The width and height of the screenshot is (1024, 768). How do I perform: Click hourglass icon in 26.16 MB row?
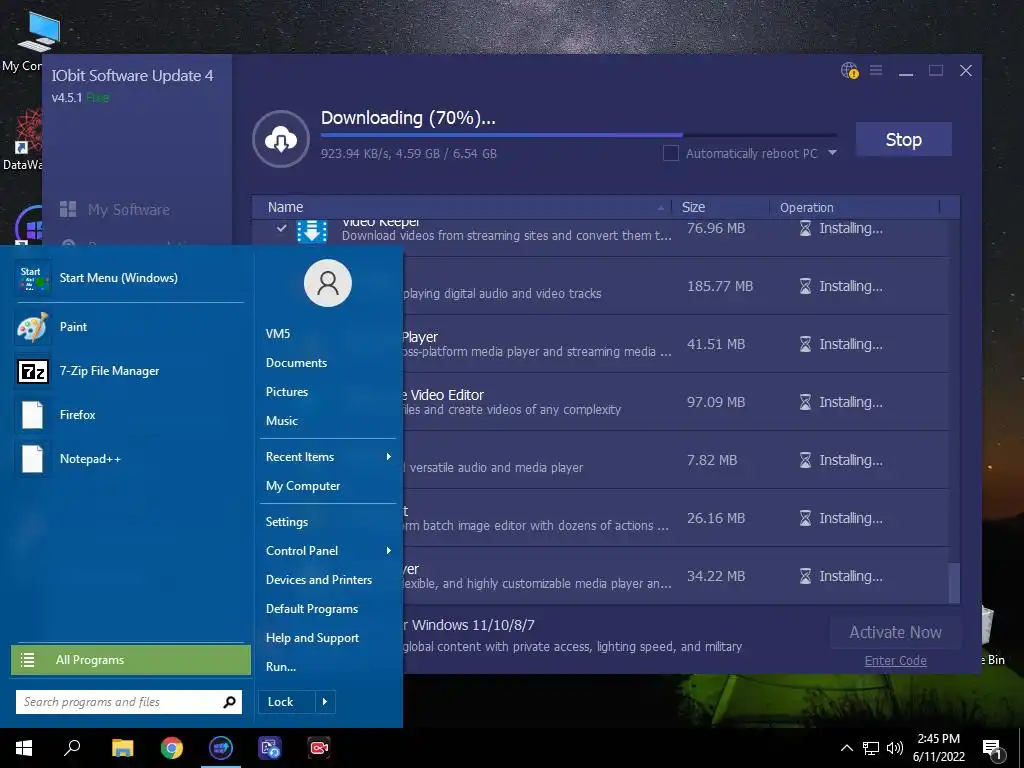[805, 518]
